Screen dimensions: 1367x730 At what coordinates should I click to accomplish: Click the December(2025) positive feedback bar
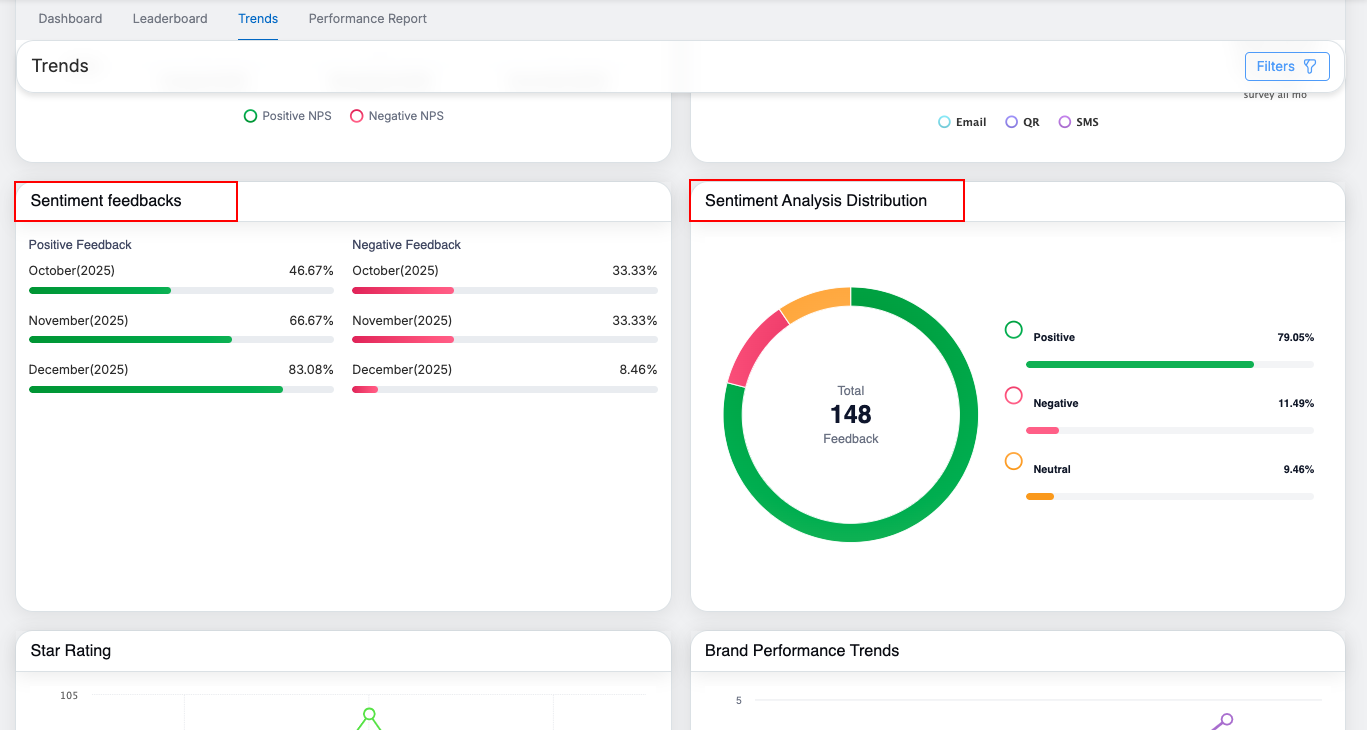(x=156, y=389)
